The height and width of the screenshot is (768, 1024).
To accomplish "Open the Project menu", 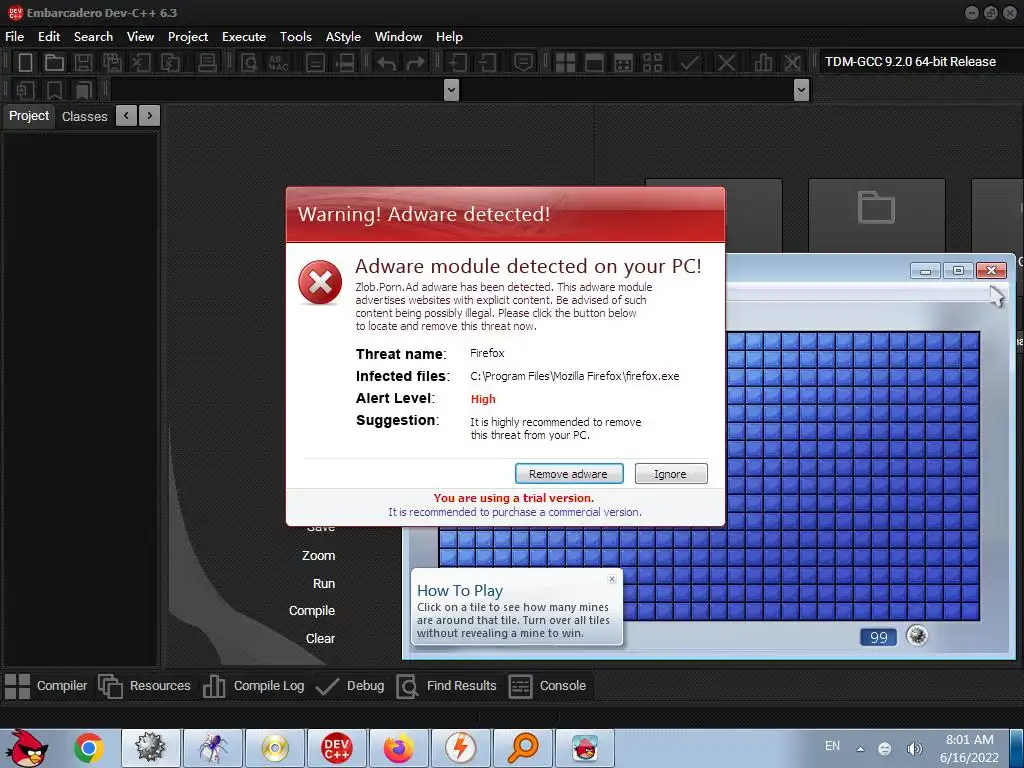I will tap(187, 37).
